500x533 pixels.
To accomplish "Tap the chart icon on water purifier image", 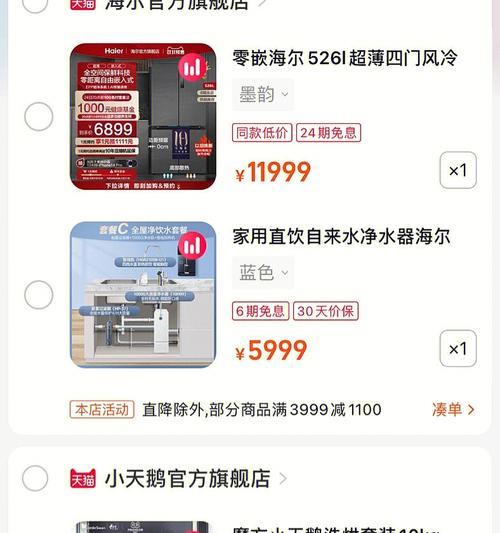I will pos(192,246).
